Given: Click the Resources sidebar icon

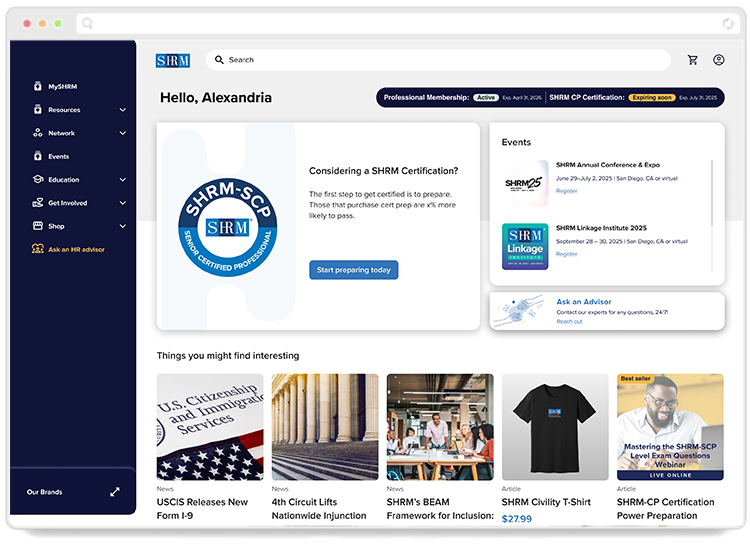Looking at the screenshot, I should pyautogui.click(x=38, y=110).
